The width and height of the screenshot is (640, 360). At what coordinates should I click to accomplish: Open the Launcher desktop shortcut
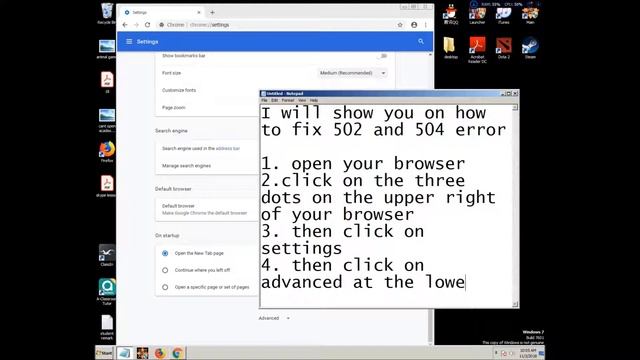tap(477, 15)
